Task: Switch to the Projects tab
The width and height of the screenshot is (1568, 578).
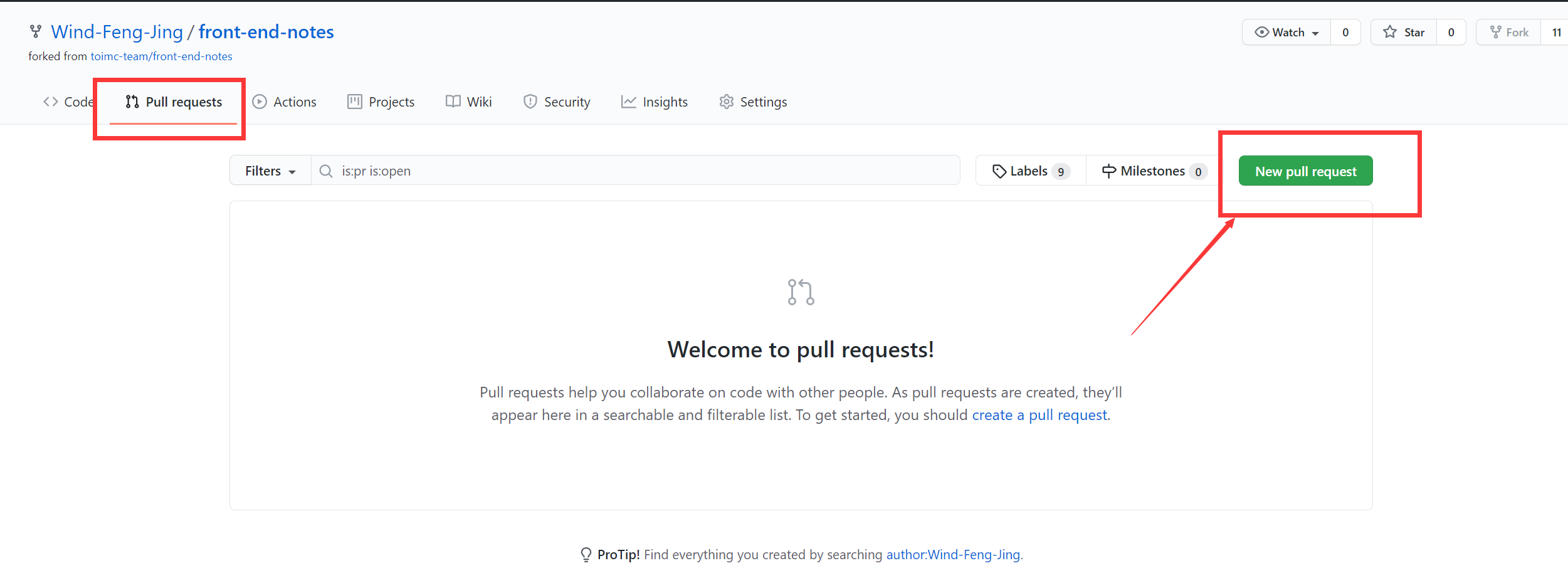Action: point(381,102)
